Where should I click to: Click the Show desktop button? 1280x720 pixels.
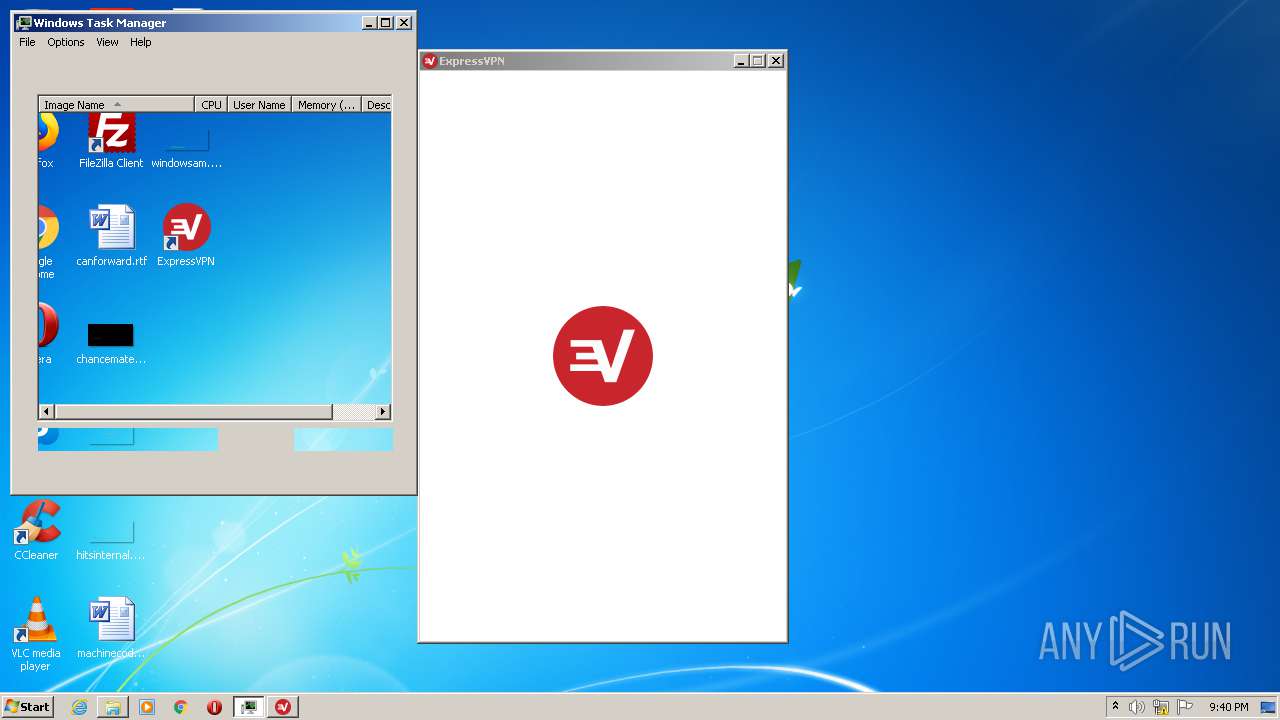click(1270, 707)
